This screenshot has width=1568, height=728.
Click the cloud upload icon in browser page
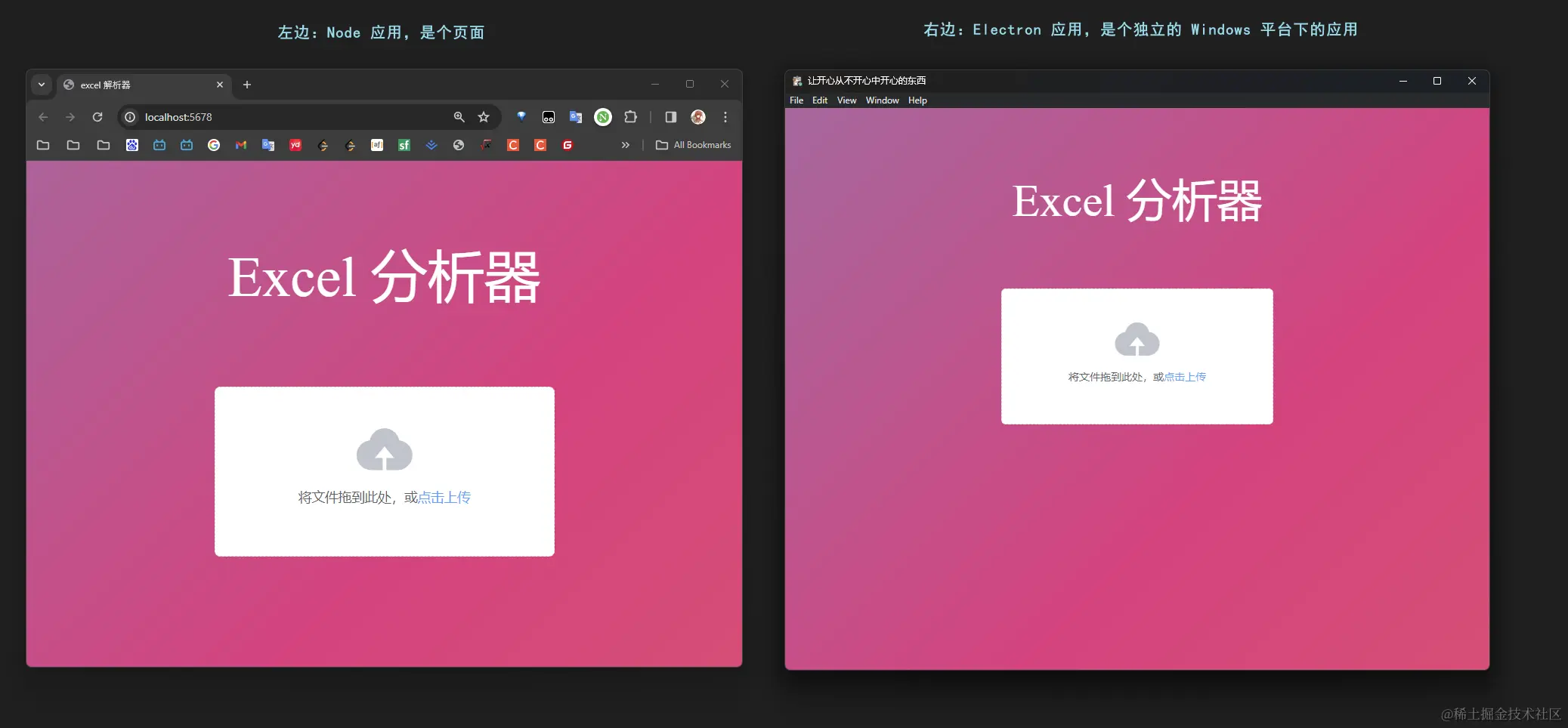coord(385,449)
